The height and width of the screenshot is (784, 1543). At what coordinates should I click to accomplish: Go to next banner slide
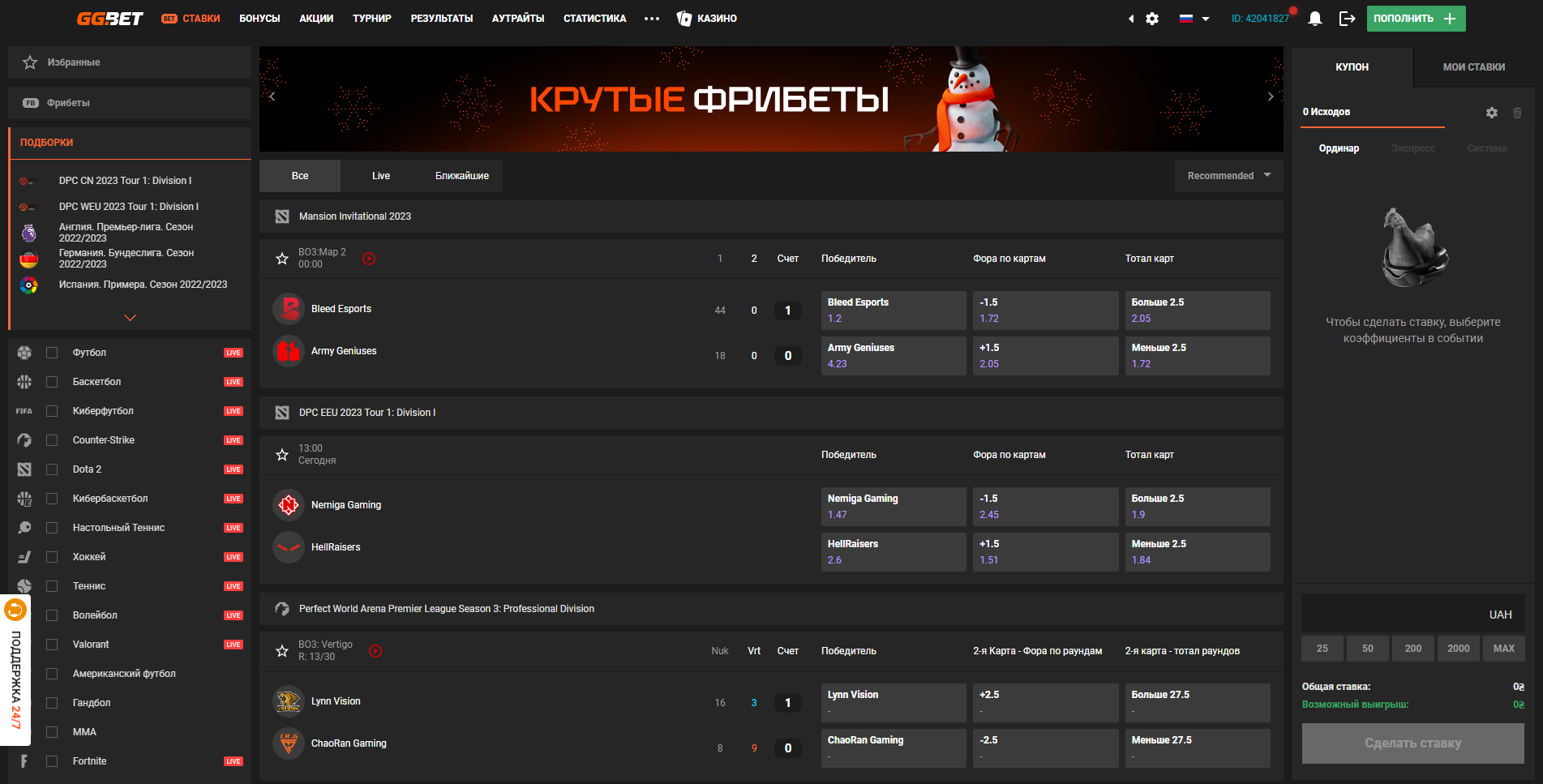point(1271,96)
